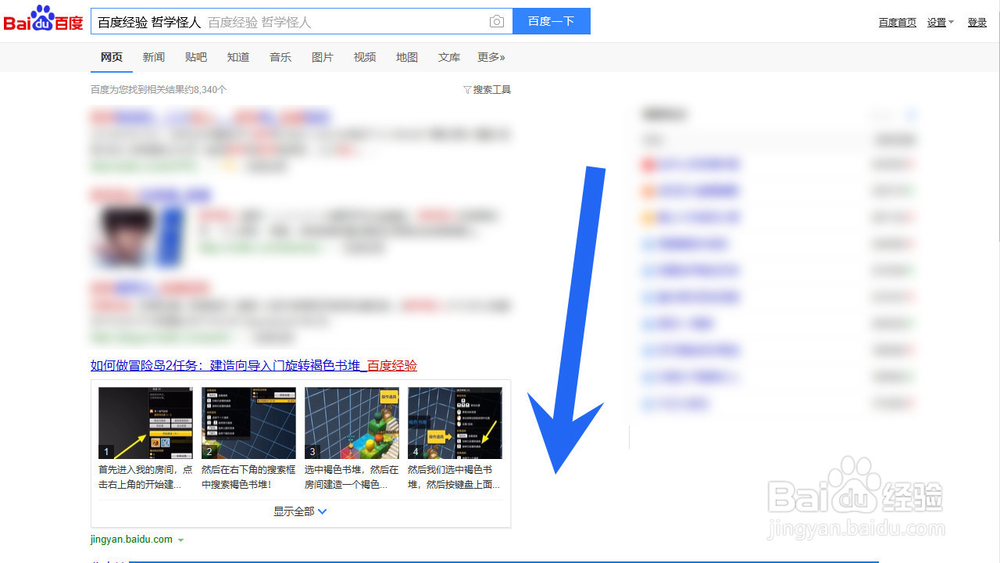Click the 选中褐色书堆，然后在 step caption
Image resolution: width=1000 pixels, height=563 pixels.
(352, 477)
